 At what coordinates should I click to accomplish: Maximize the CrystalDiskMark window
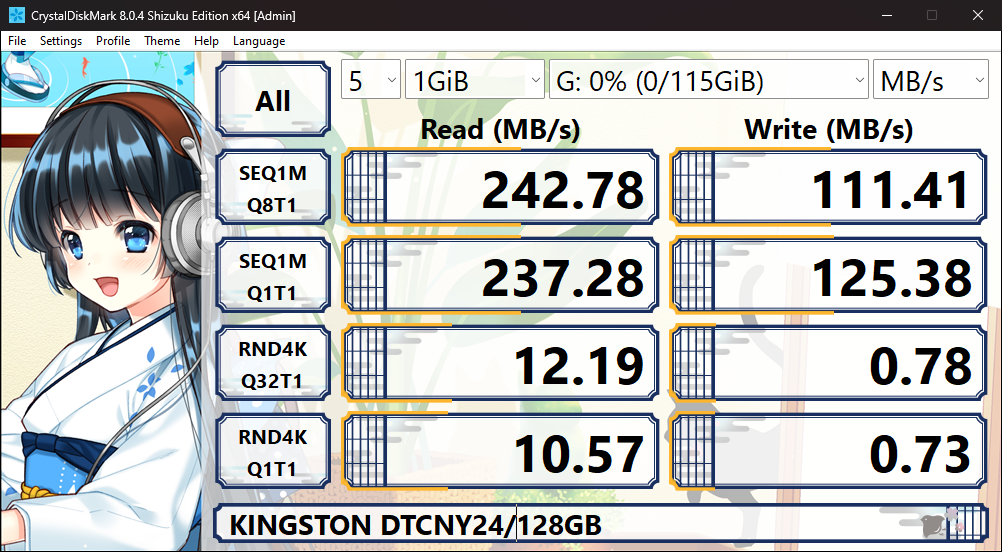932,15
